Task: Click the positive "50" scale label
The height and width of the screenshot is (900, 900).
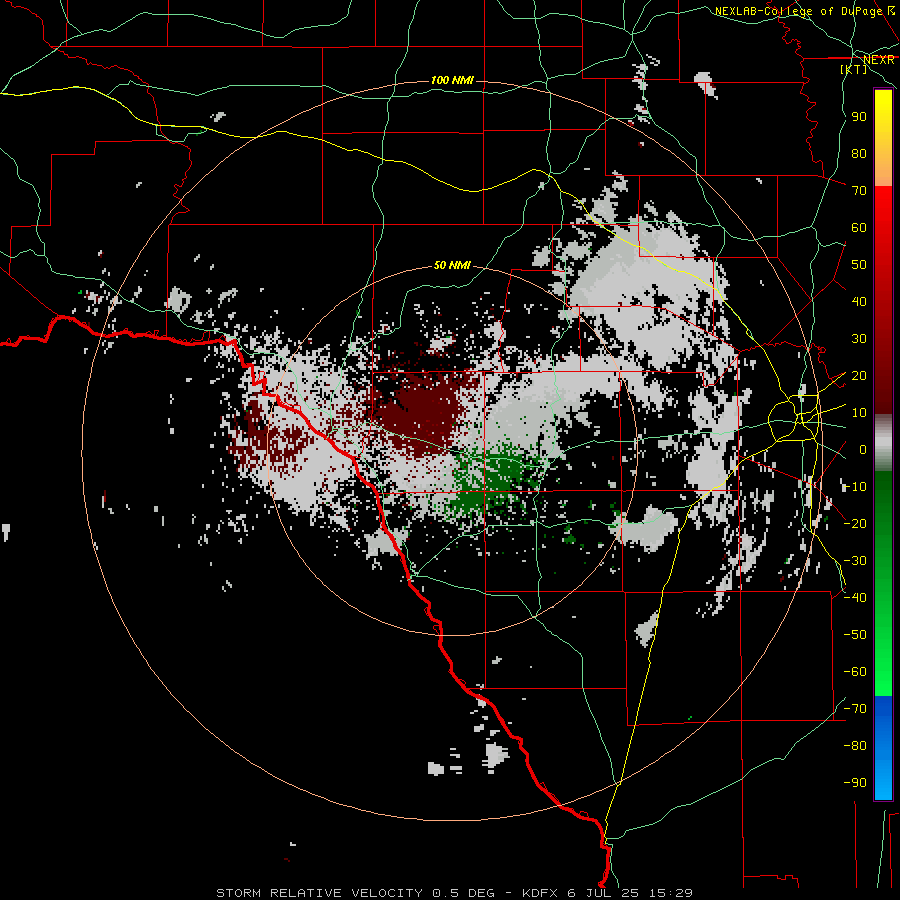Action: tap(859, 265)
